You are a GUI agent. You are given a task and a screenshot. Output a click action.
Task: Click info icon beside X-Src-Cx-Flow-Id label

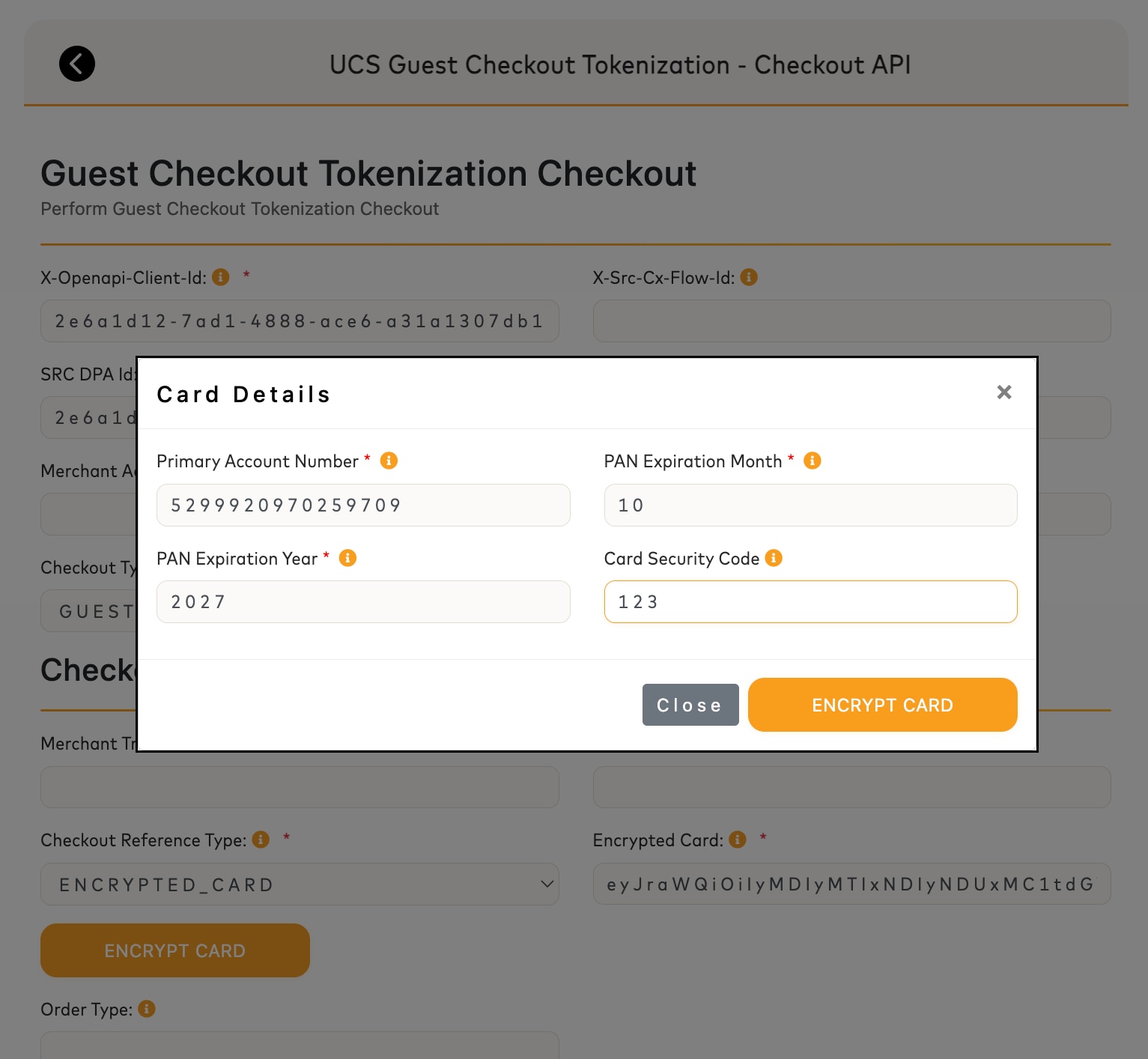(749, 277)
